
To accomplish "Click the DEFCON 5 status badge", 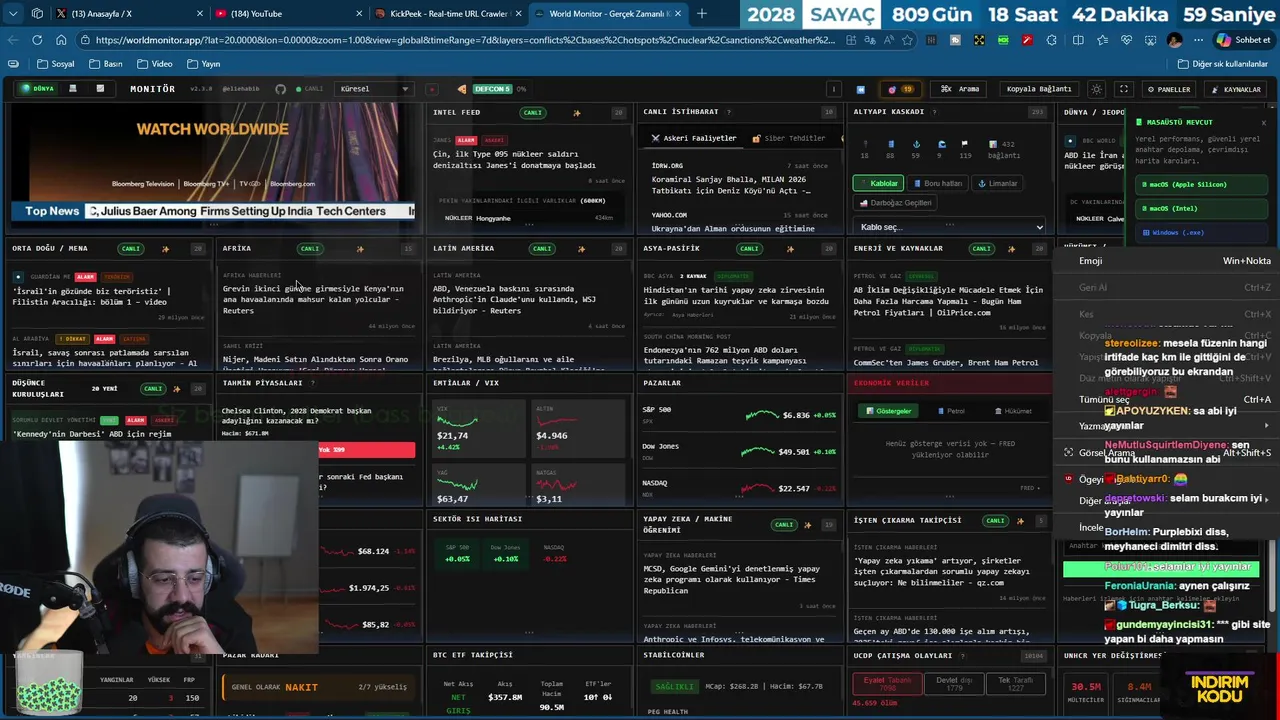I will click(x=491, y=89).
